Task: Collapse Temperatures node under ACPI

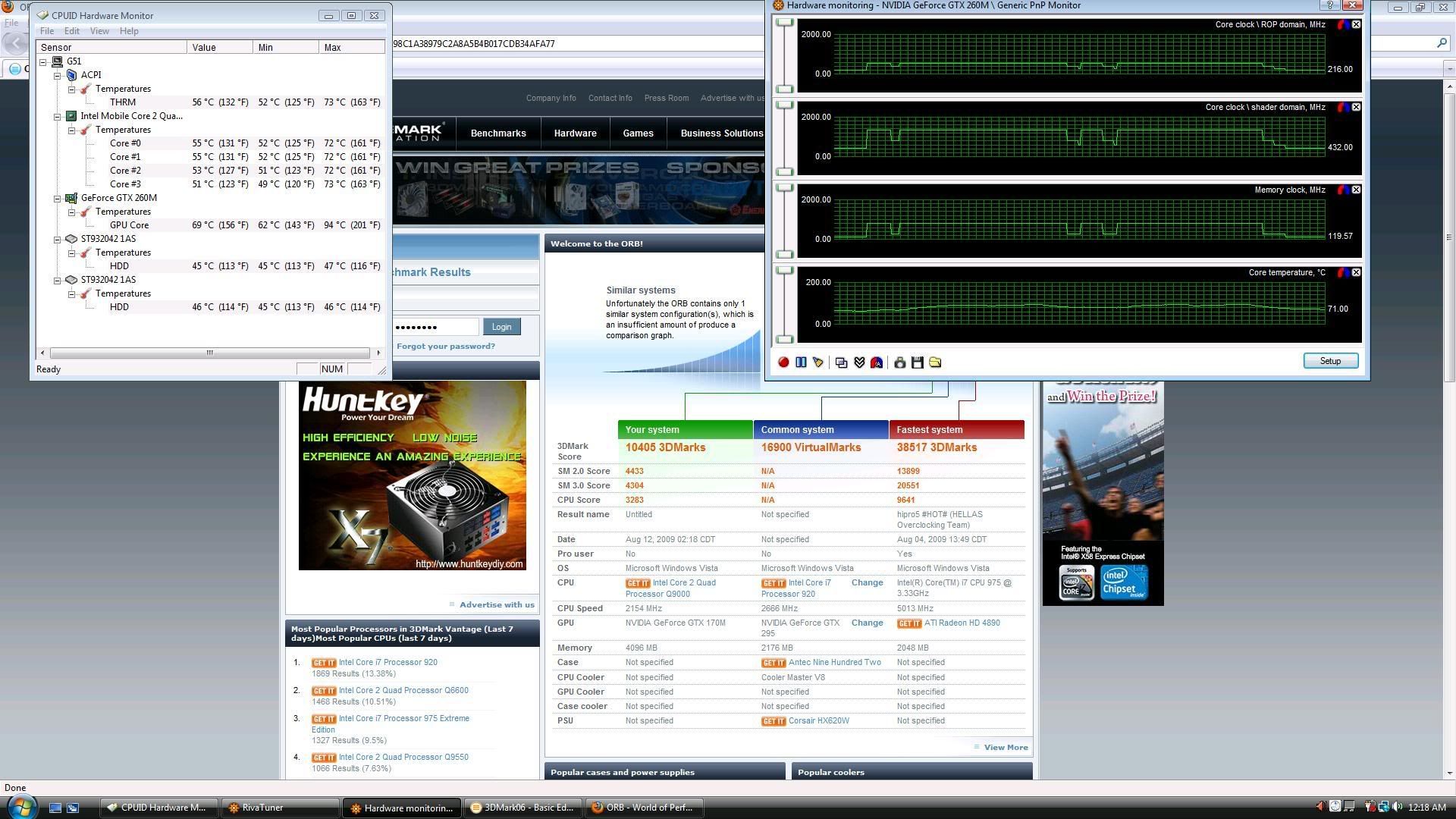Action: (x=71, y=89)
